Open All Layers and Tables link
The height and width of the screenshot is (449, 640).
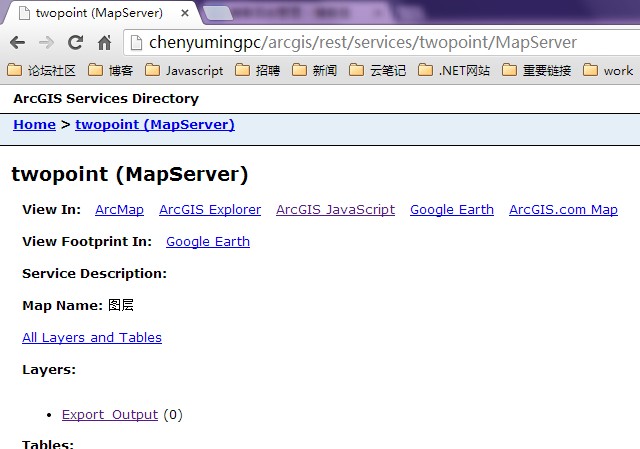coord(92,338)
